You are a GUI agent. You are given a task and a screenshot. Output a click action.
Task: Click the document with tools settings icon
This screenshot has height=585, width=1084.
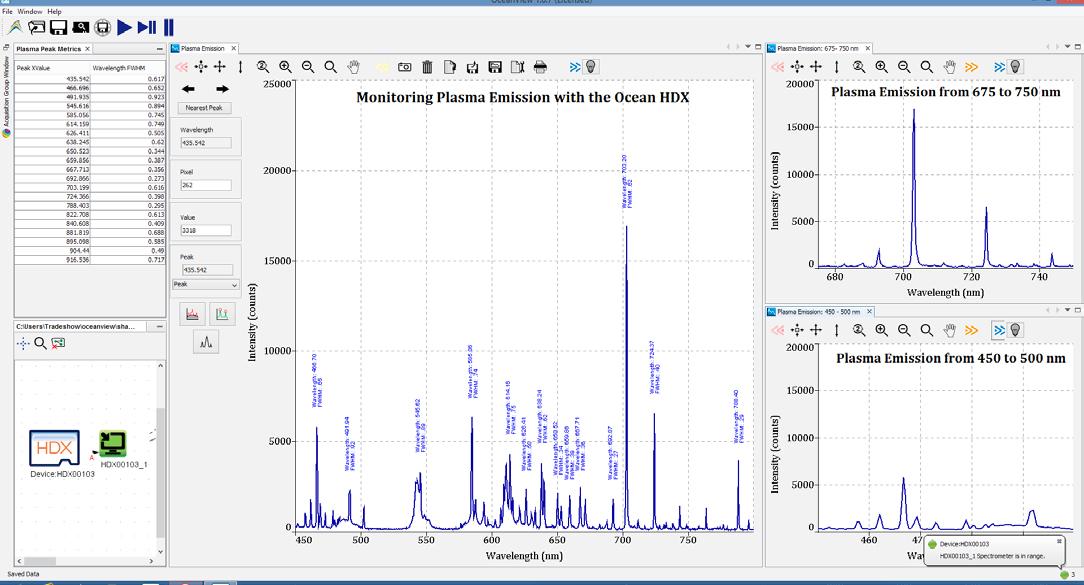click(x=518, y=67)
